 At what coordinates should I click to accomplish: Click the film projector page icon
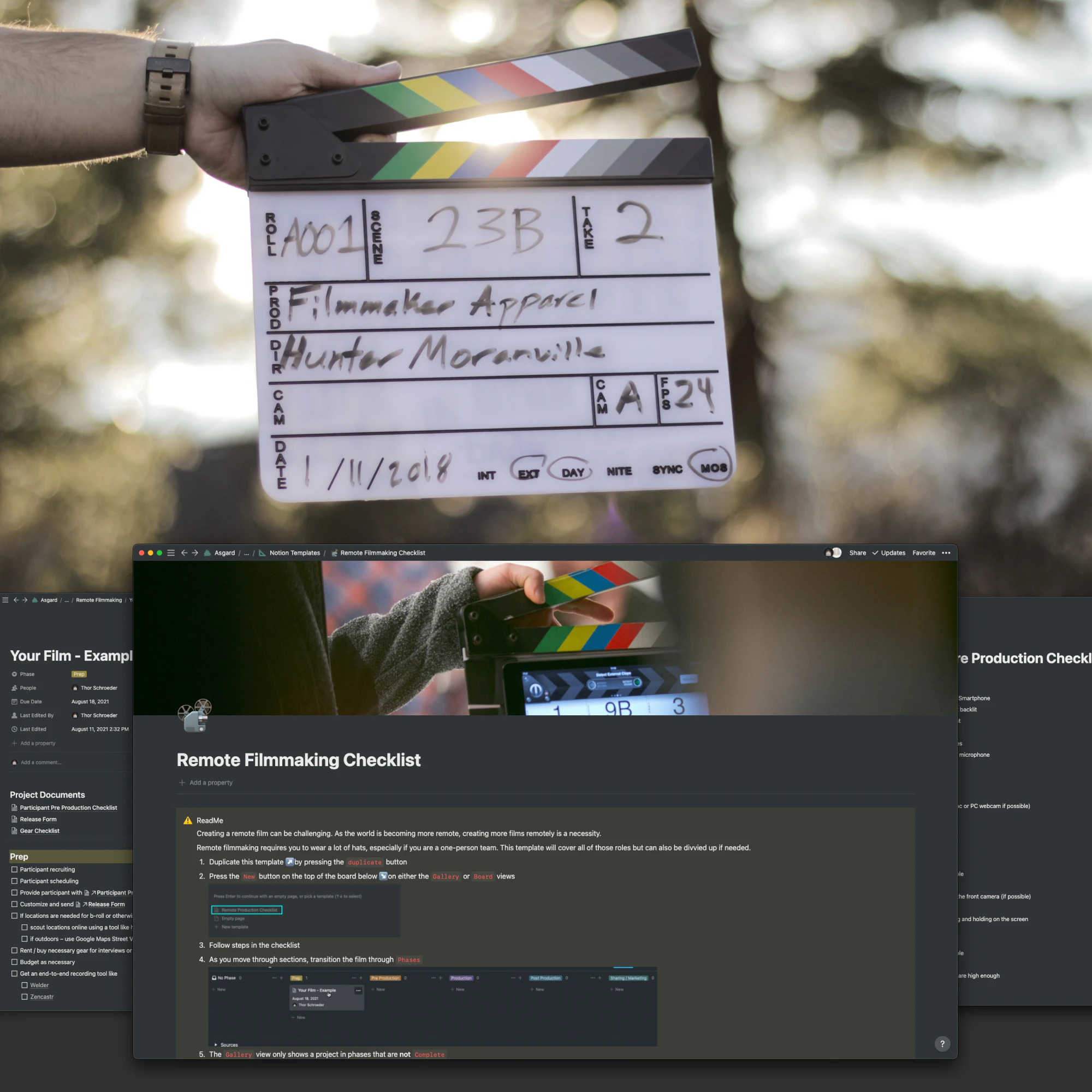tap(194, 716)
